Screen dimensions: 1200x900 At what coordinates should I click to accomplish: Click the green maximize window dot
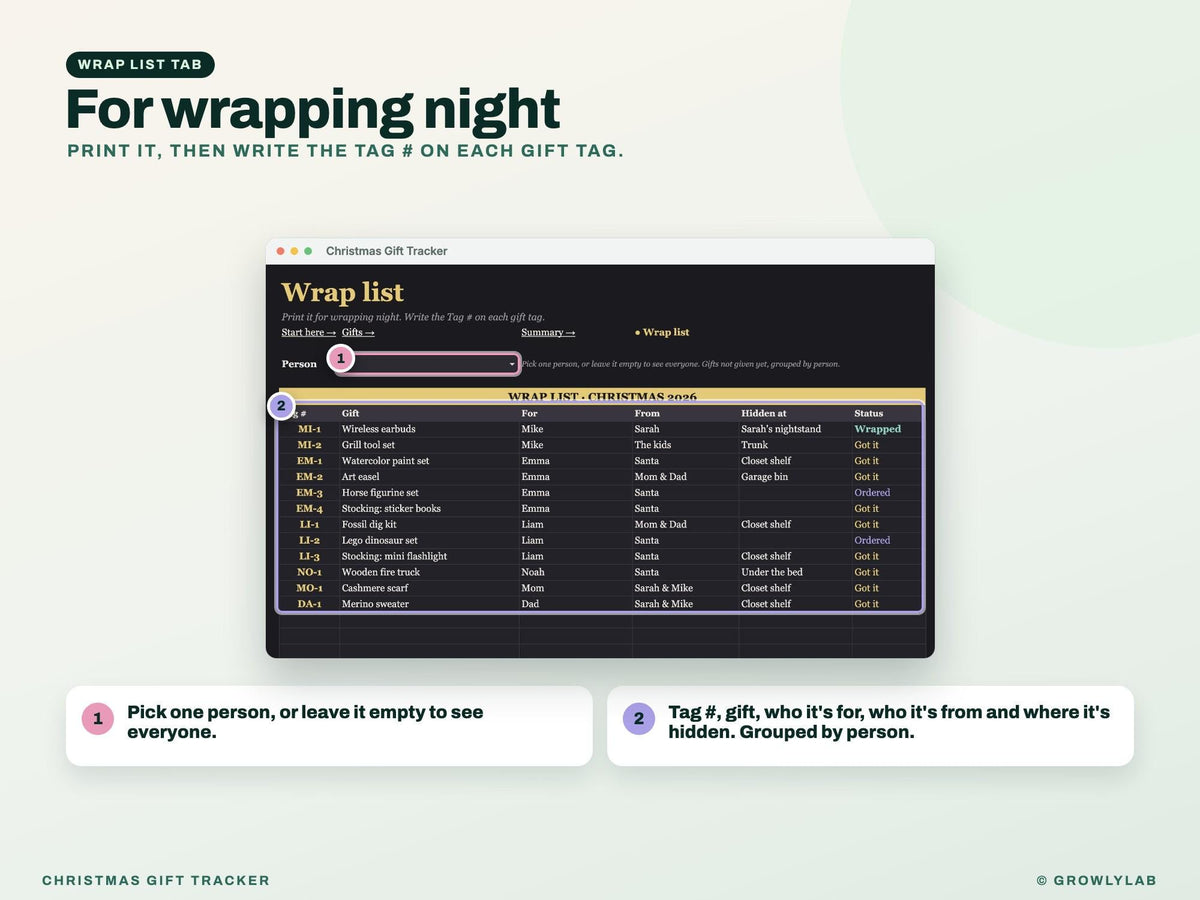(x=308, y=251)
